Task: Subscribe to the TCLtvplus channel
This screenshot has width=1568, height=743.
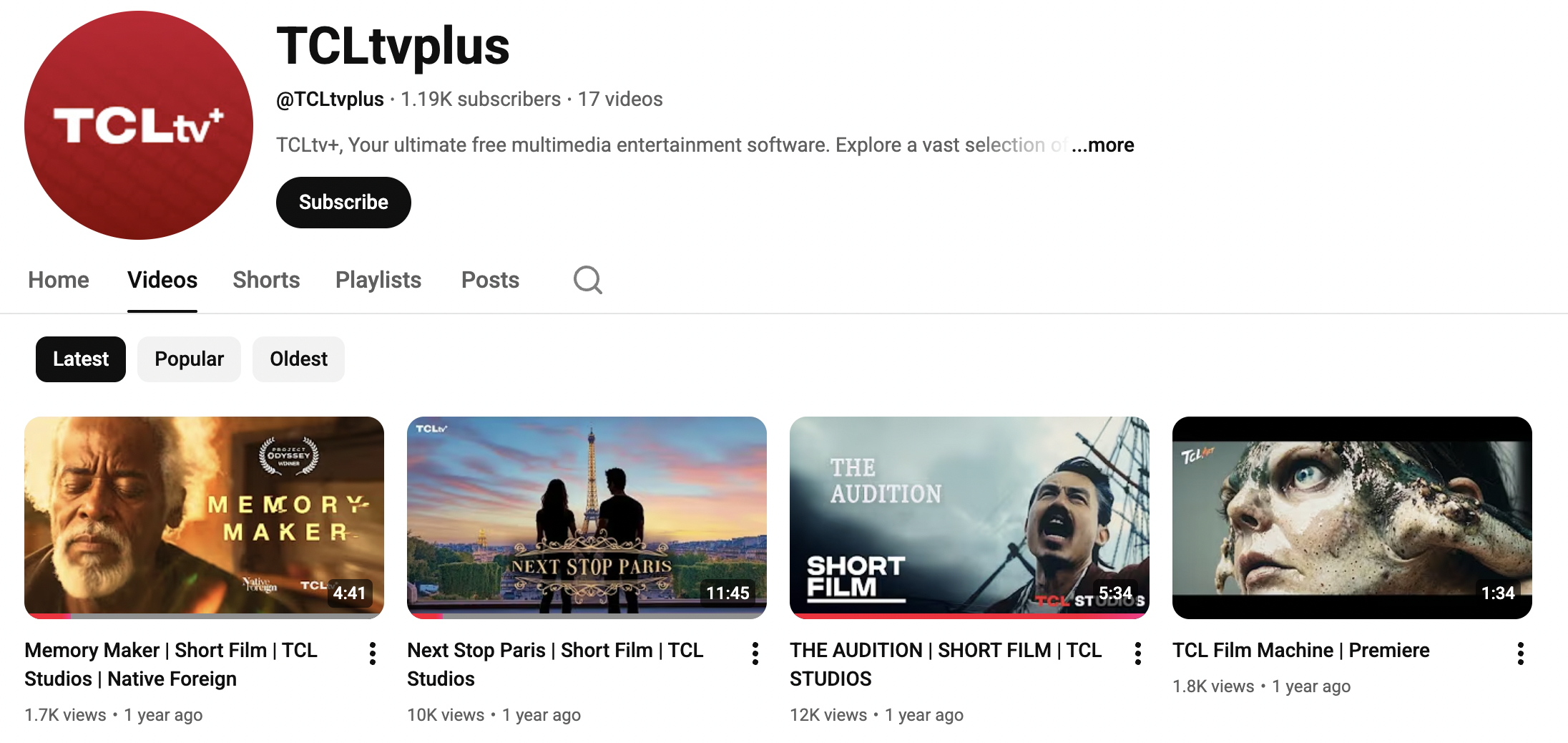Action: pos(343,203)
